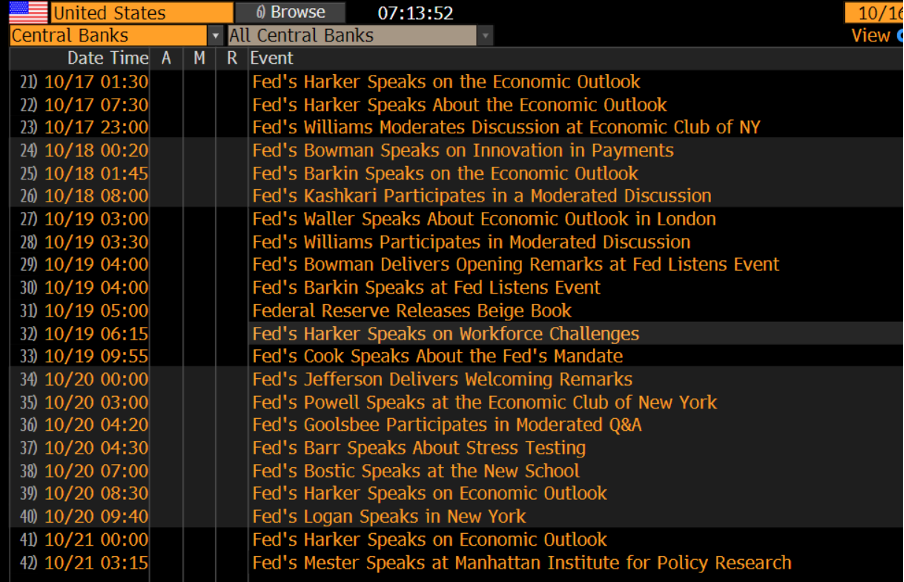Open Federal Reserve Releases Beige Book event
This screenshot has height=582, width=904.
(x=412, y=311)
